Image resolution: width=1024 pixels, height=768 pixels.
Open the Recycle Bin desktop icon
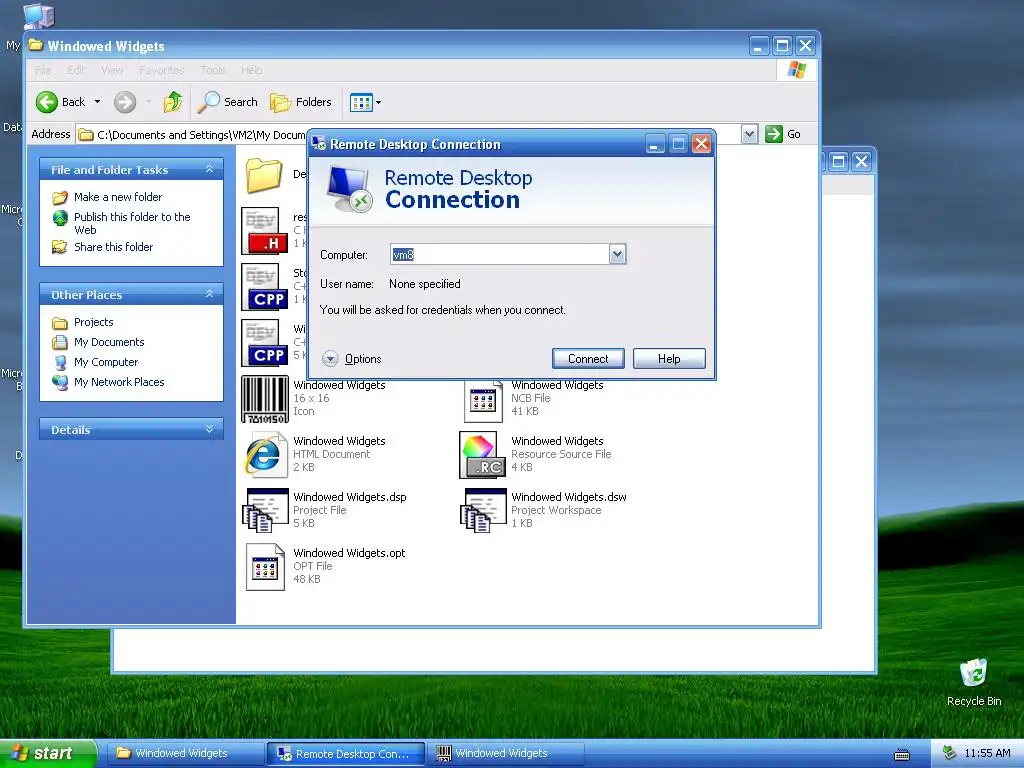click(974, 682)
